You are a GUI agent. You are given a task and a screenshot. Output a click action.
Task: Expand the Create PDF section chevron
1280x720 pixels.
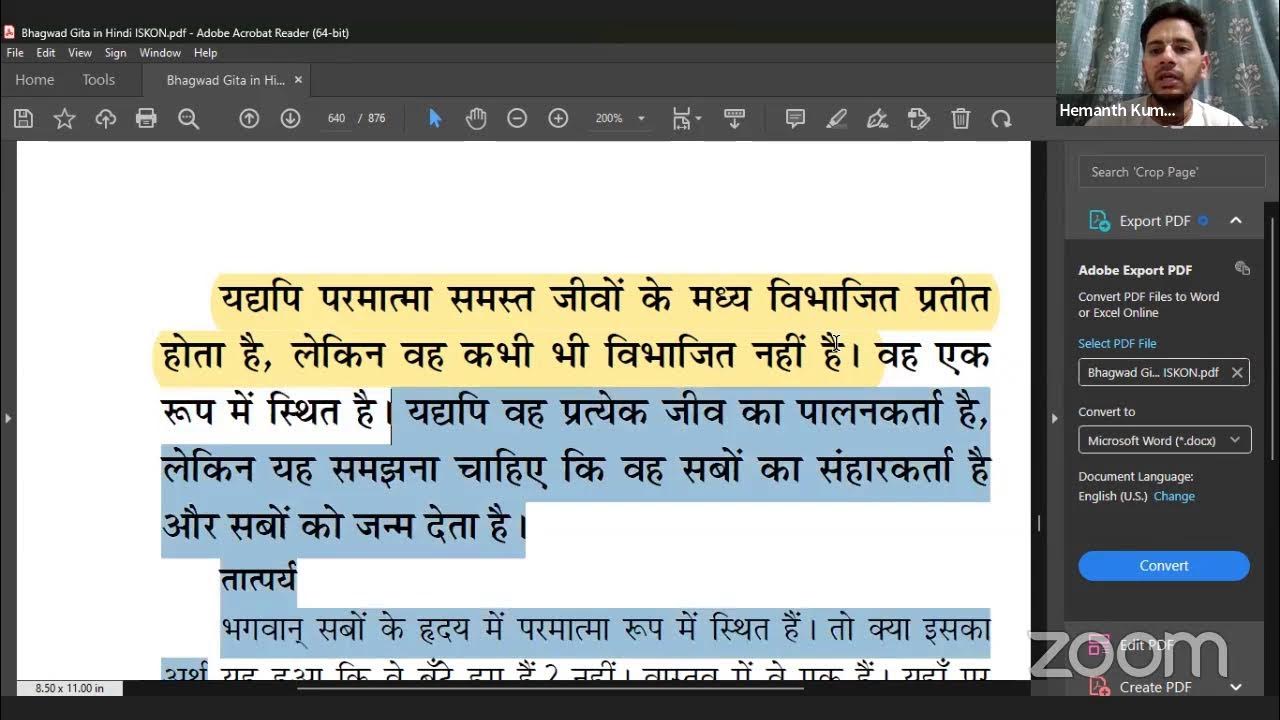pos(1236,687)
